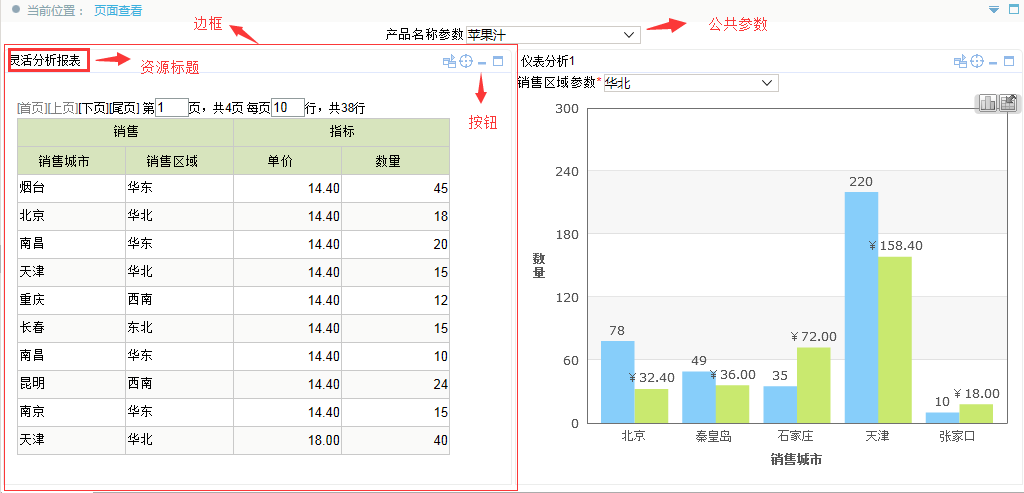Go to 尾页 in the report pager
Viewport: 1024px width, 493px height.
click(x=124, y=108)
